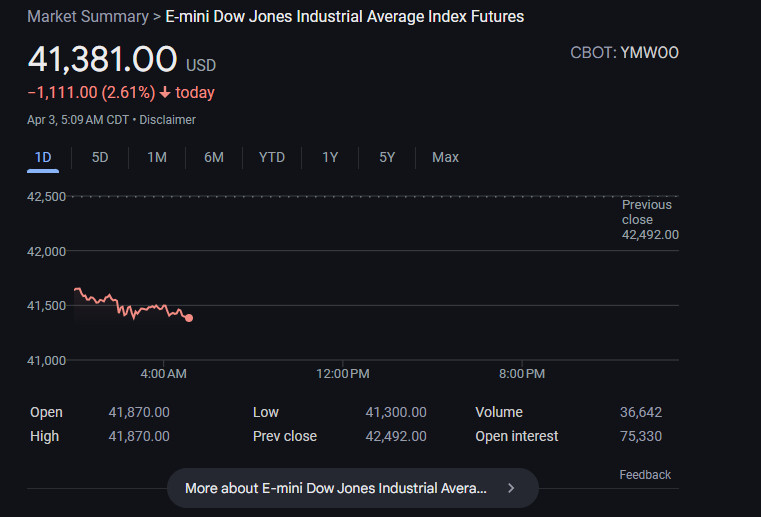The width and height of the screenshot is (761, 517).
Task: Click the Volume value 36,642
Action: tap(641, 412)
